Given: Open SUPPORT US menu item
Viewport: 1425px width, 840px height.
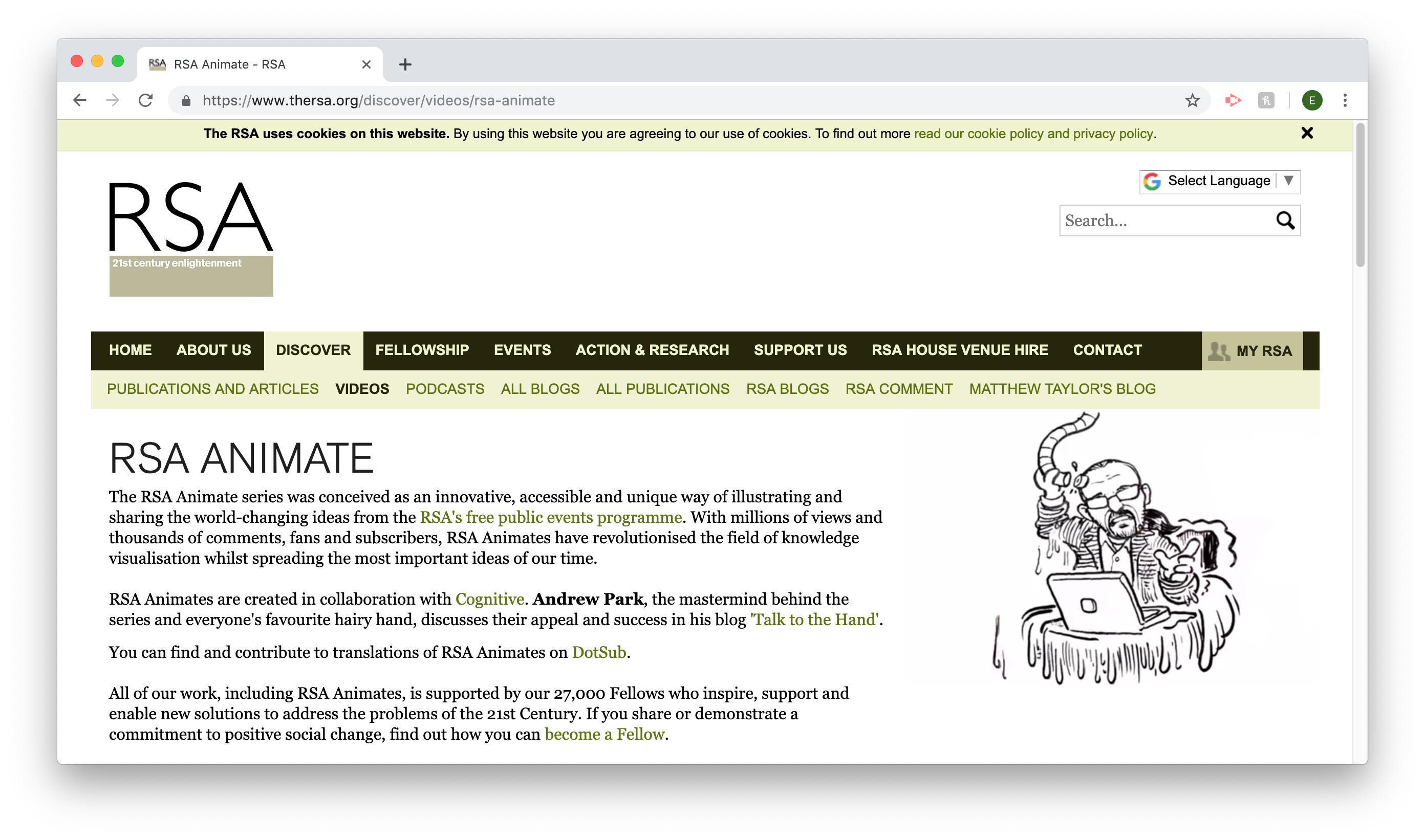Looking at the screenshot, I should [800, 350].
